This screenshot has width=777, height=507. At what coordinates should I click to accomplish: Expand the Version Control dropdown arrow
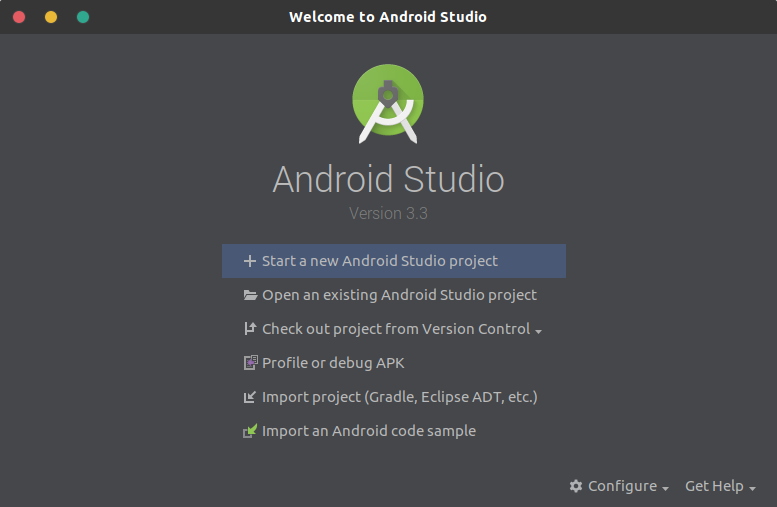point(539,331)
